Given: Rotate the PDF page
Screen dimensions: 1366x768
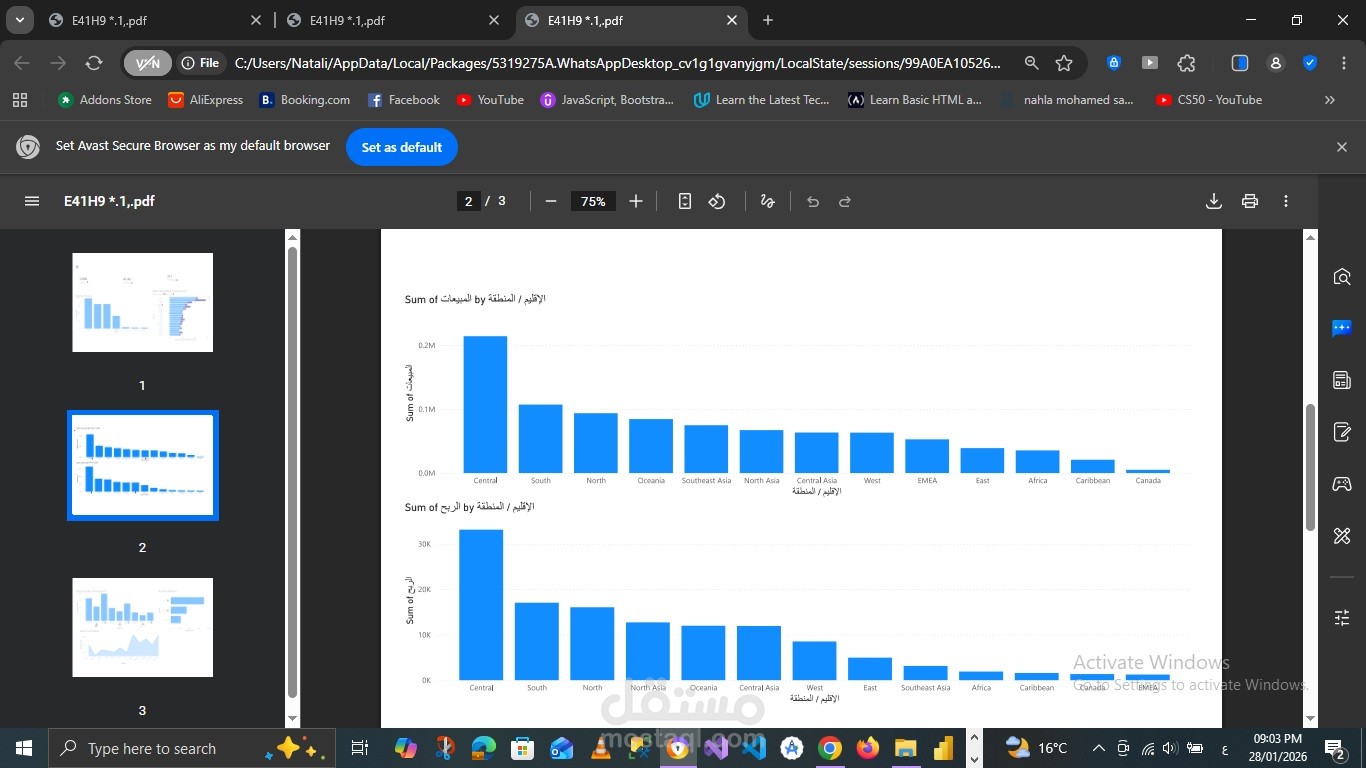Looking at the screenshot, I should pyautogui.click(x=717, y=201).
